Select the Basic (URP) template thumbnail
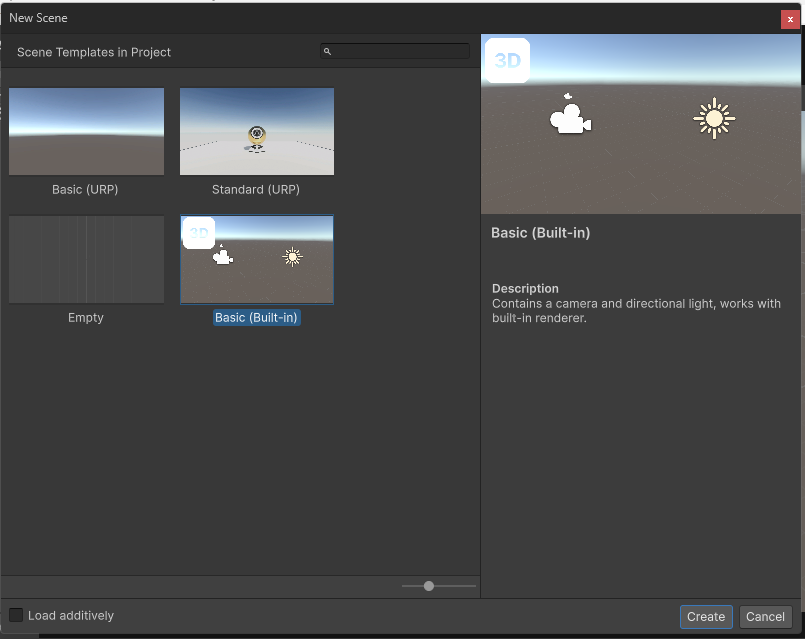The image size is (805, 639). pos(86,131)
